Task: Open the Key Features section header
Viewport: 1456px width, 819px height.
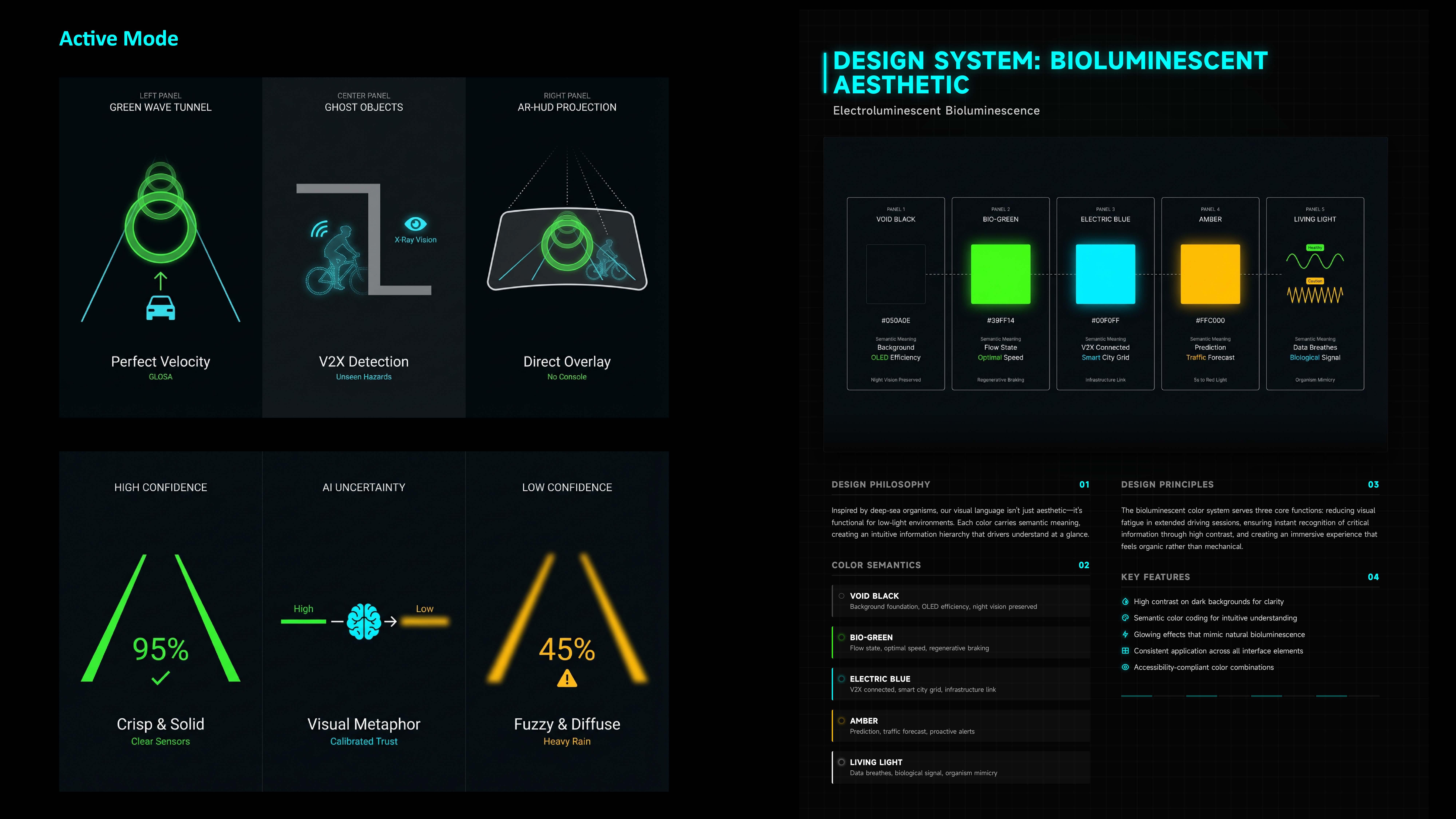Action: [x=1155, y=577]
